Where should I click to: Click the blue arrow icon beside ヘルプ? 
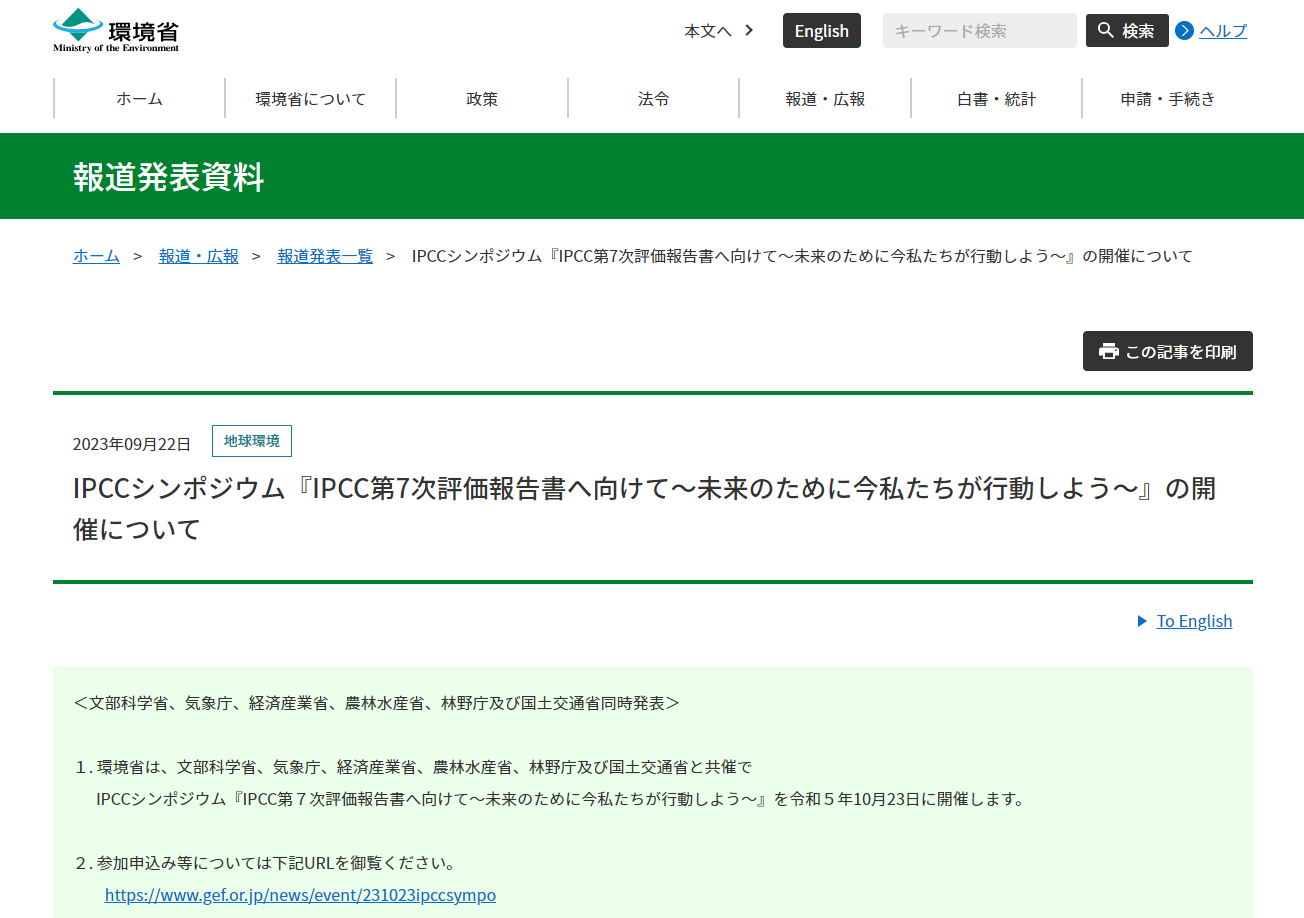pos(1184,30)
